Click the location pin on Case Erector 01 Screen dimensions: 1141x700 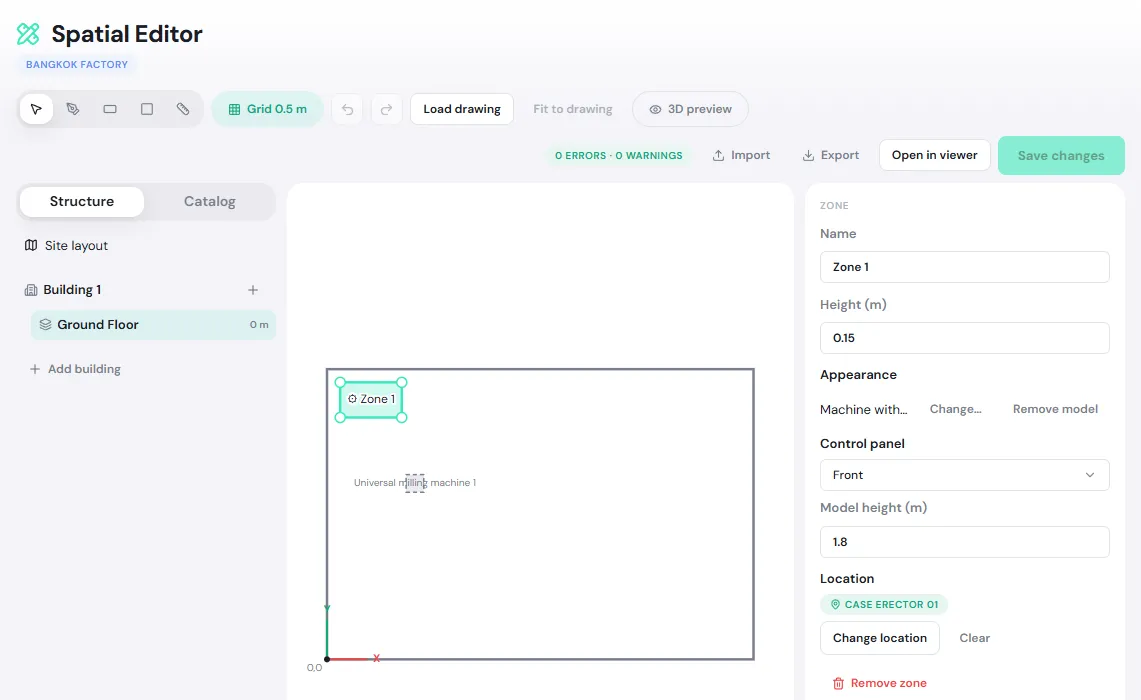(835, 604)
